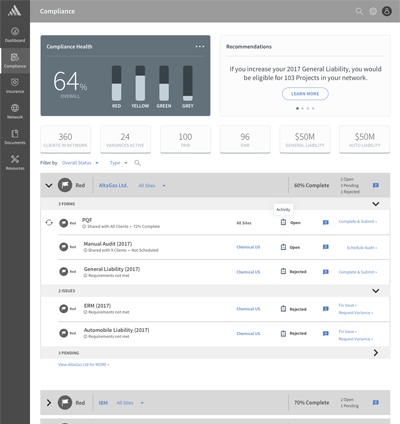This screenshot has width=400, height=424.
Task: Click the Learn More button
Action: 305,94
